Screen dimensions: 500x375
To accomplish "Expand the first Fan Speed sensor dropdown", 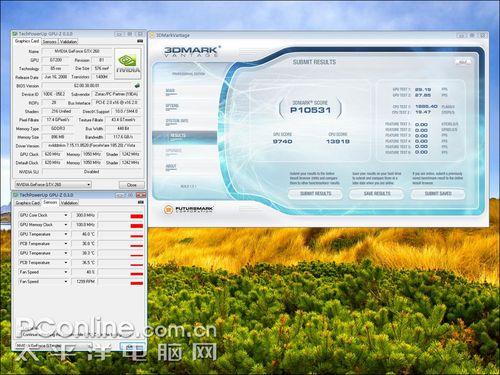I will [66, 272].
